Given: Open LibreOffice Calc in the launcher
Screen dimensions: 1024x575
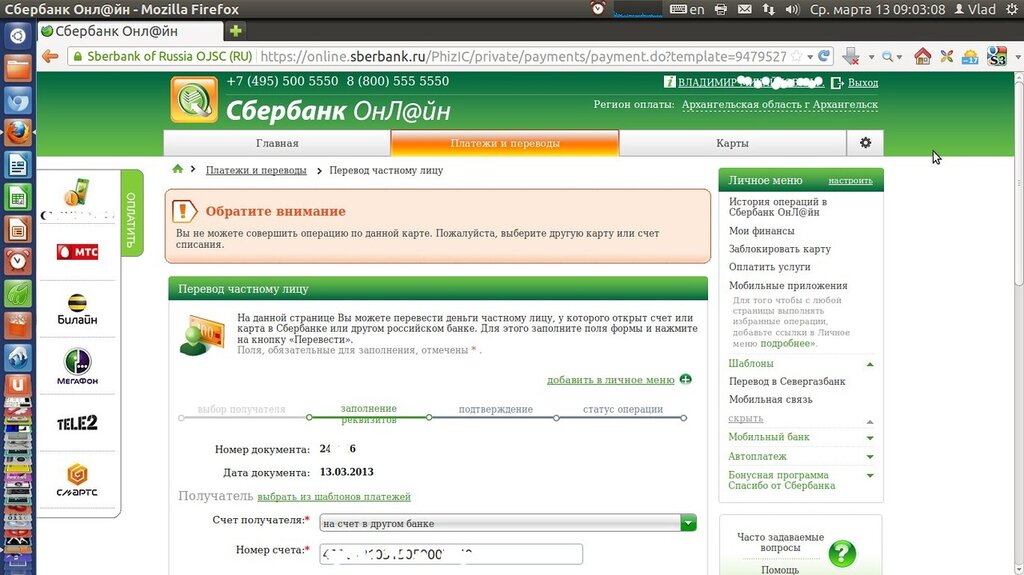Looking at the screenshot, I should 18,198.
